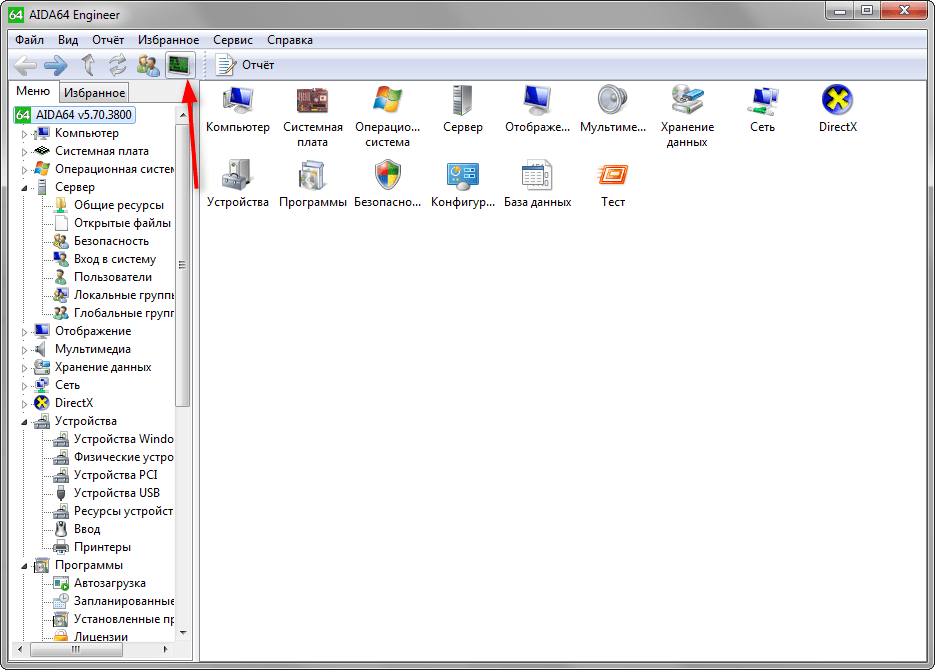Open the DirectX icon in main pane
Image resolution: width=935 pixels, height=670 pixels.
[837, 101]
